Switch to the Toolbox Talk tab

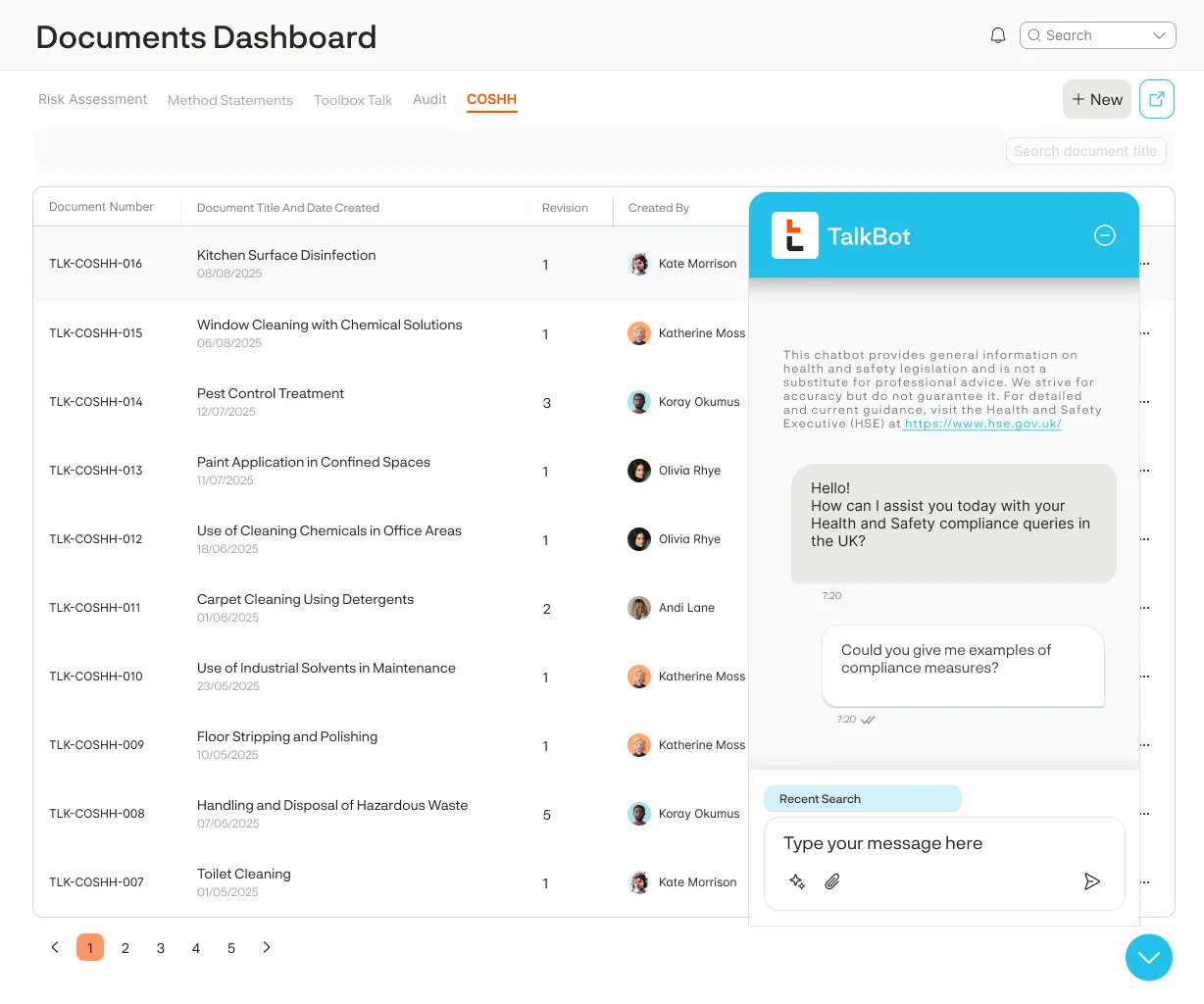click(353, 100)
